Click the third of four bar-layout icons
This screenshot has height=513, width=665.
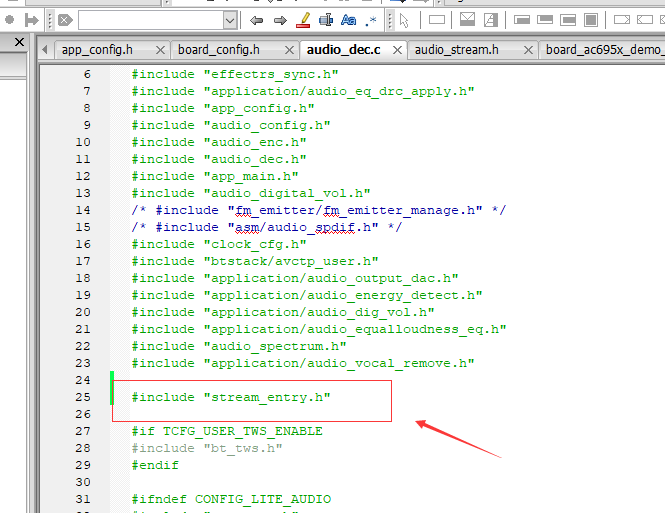tap(568, 20)
